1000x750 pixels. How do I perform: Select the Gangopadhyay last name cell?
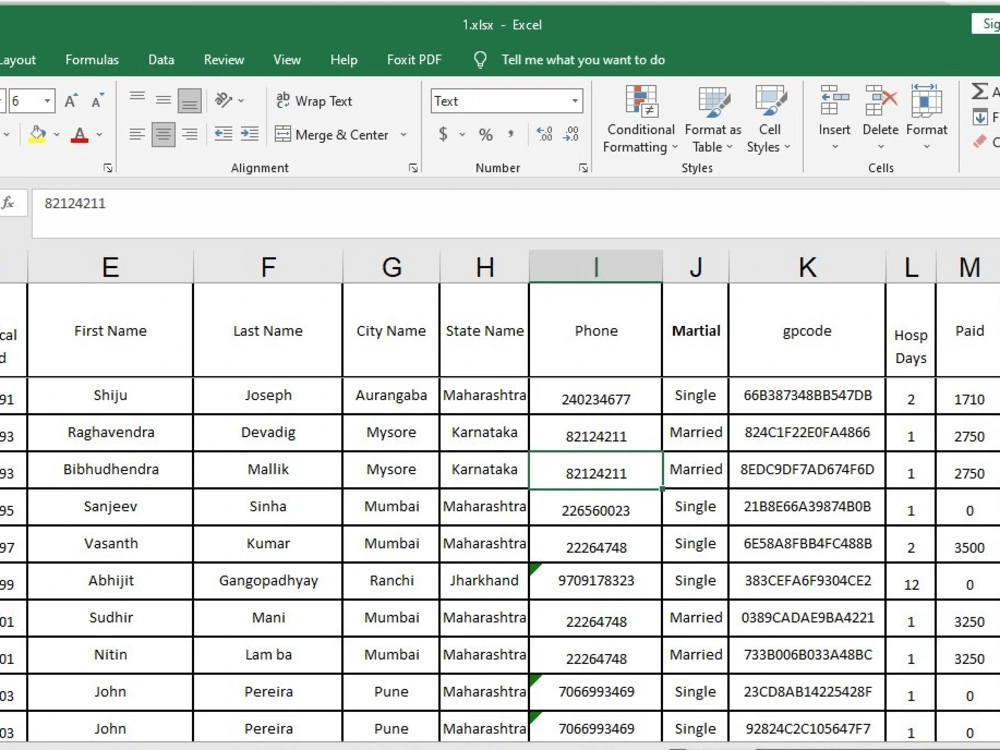pyautogui.click(x=268, y=580)
